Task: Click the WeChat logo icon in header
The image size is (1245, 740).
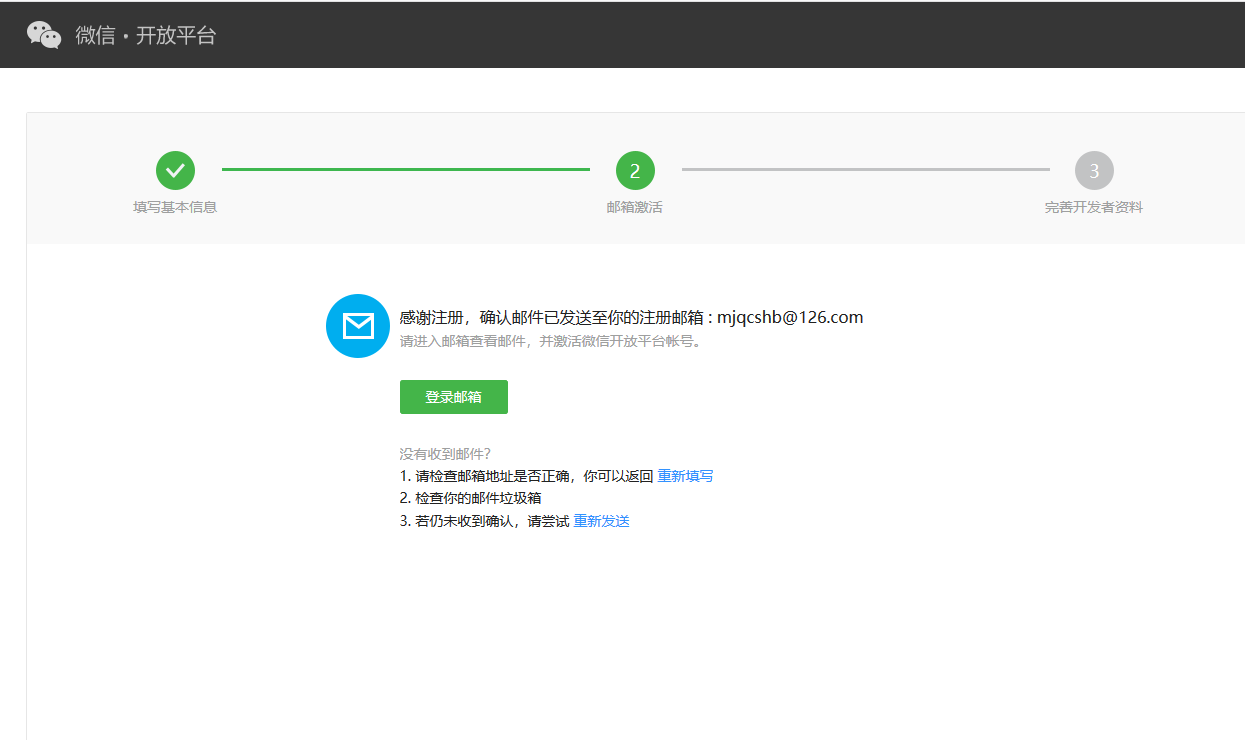Action: click(44, 35)
